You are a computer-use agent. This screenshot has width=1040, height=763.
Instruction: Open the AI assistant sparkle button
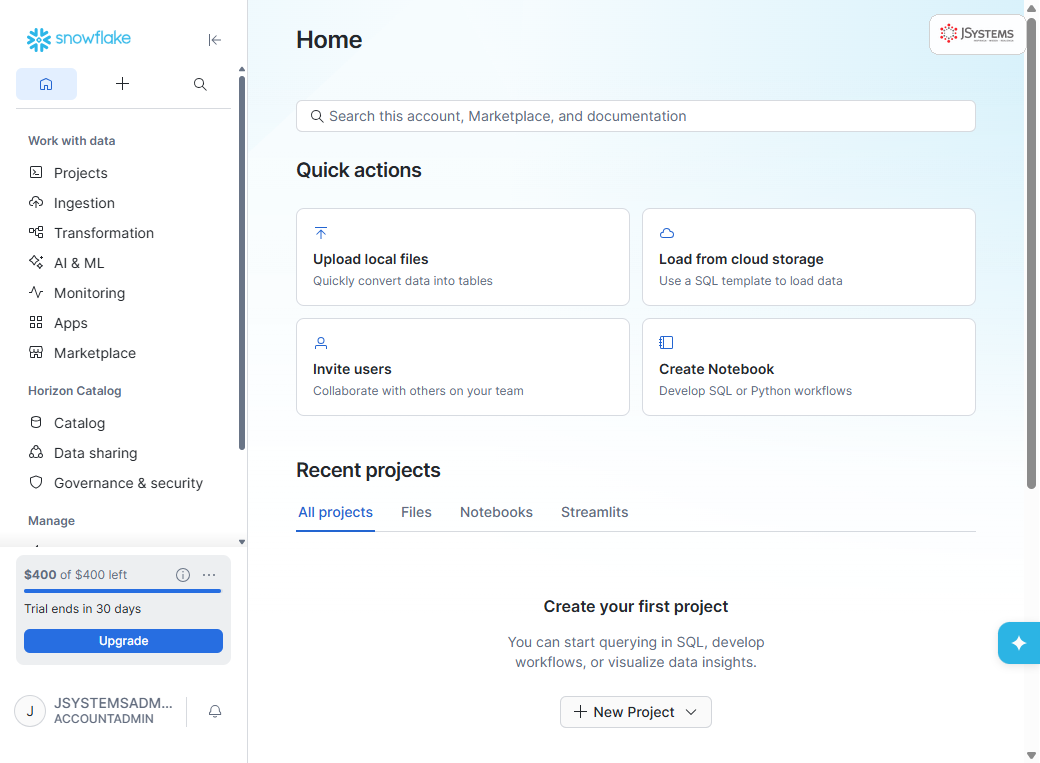pos(1019,643)
